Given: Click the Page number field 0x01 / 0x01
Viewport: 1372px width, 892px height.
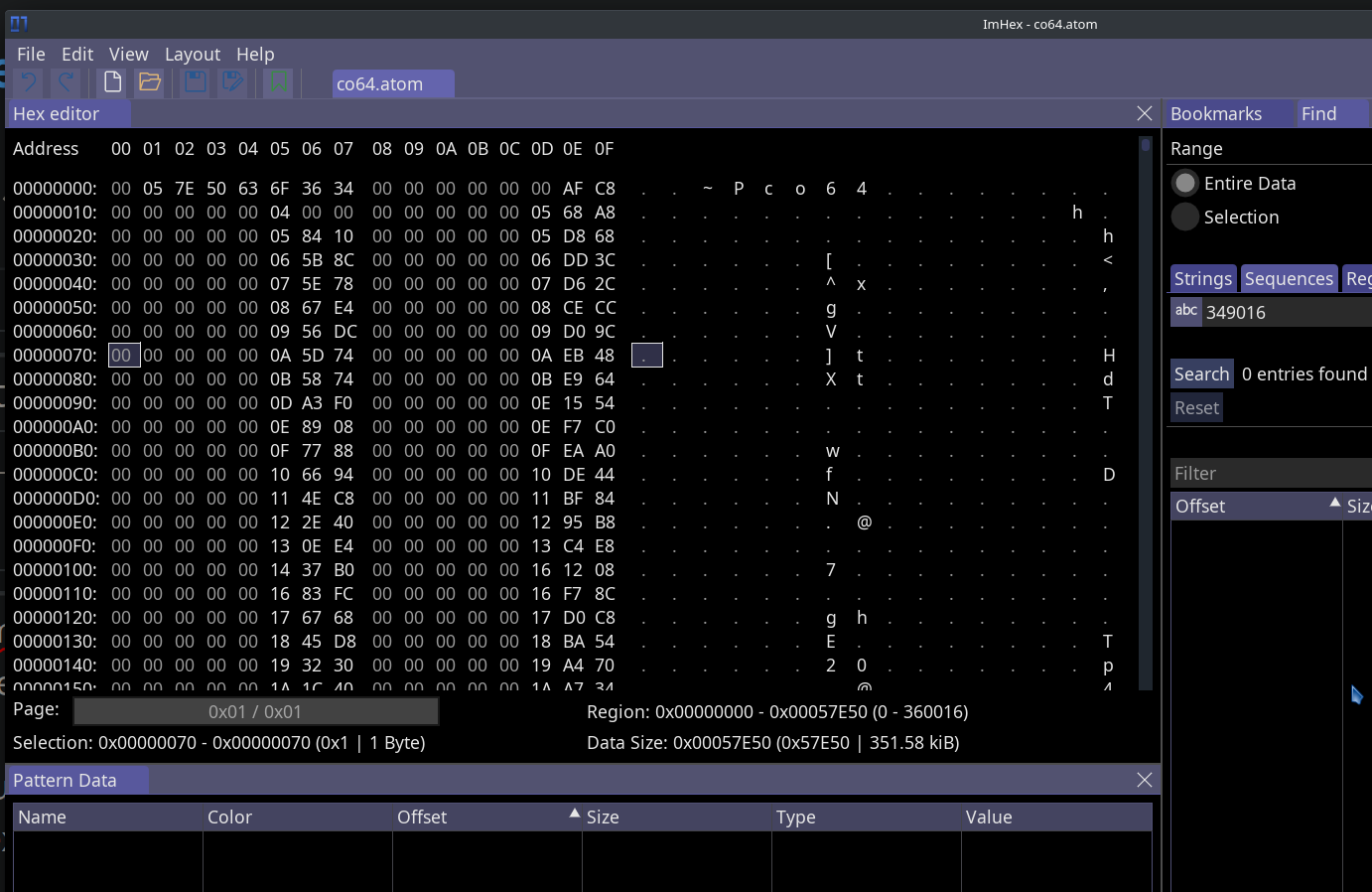Looking at the screenshot, I should coord(255,711).
